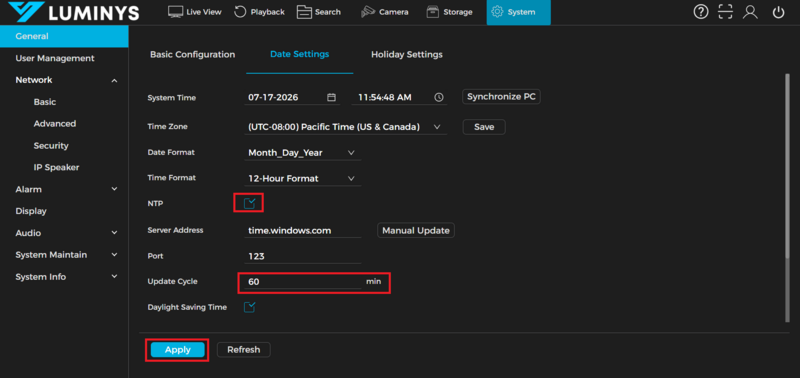Open Basic under Network
The image size is (800, 378).
point(45,102)
